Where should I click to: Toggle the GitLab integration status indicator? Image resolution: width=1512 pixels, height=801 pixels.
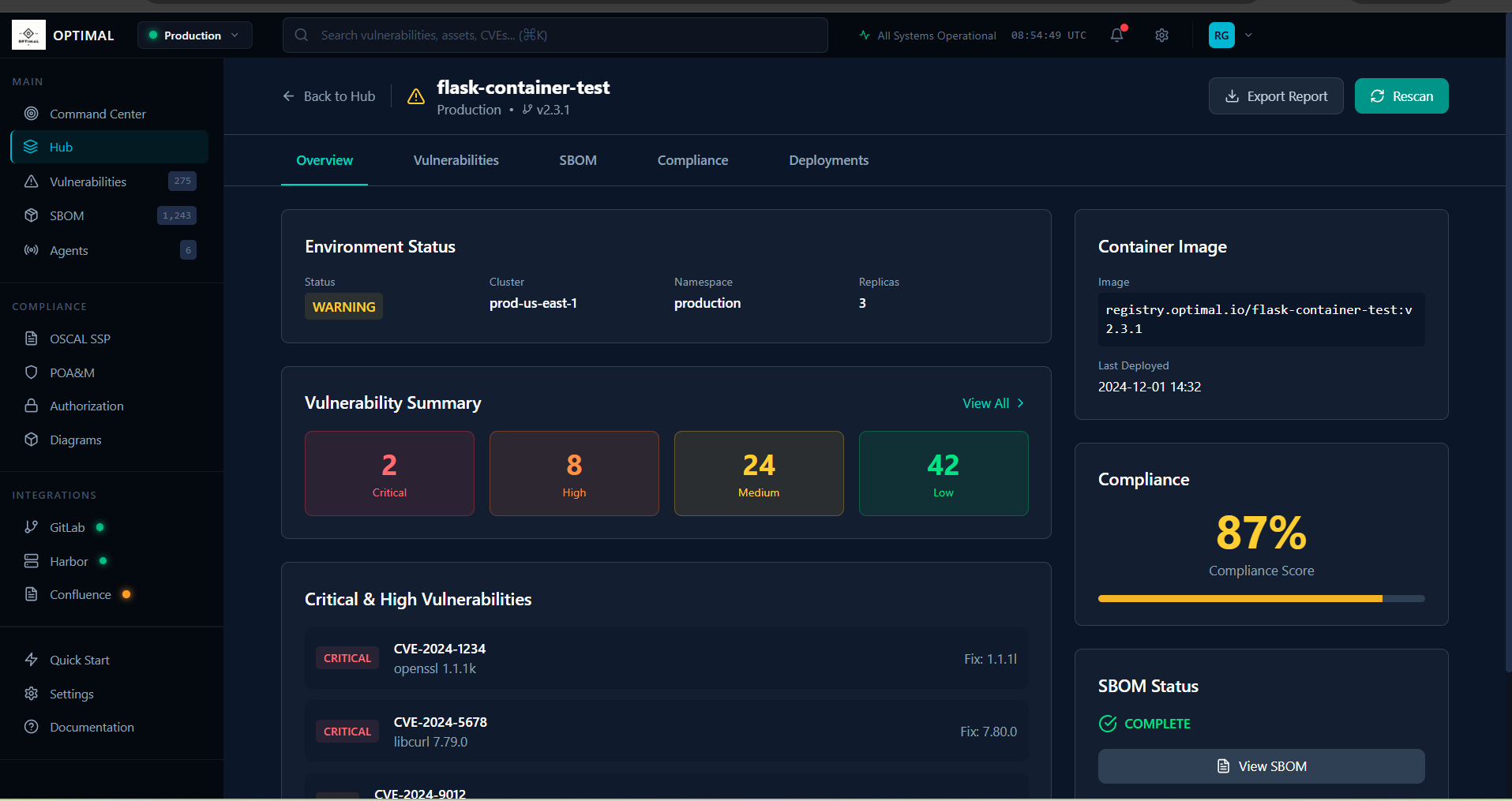pos(99,527)
